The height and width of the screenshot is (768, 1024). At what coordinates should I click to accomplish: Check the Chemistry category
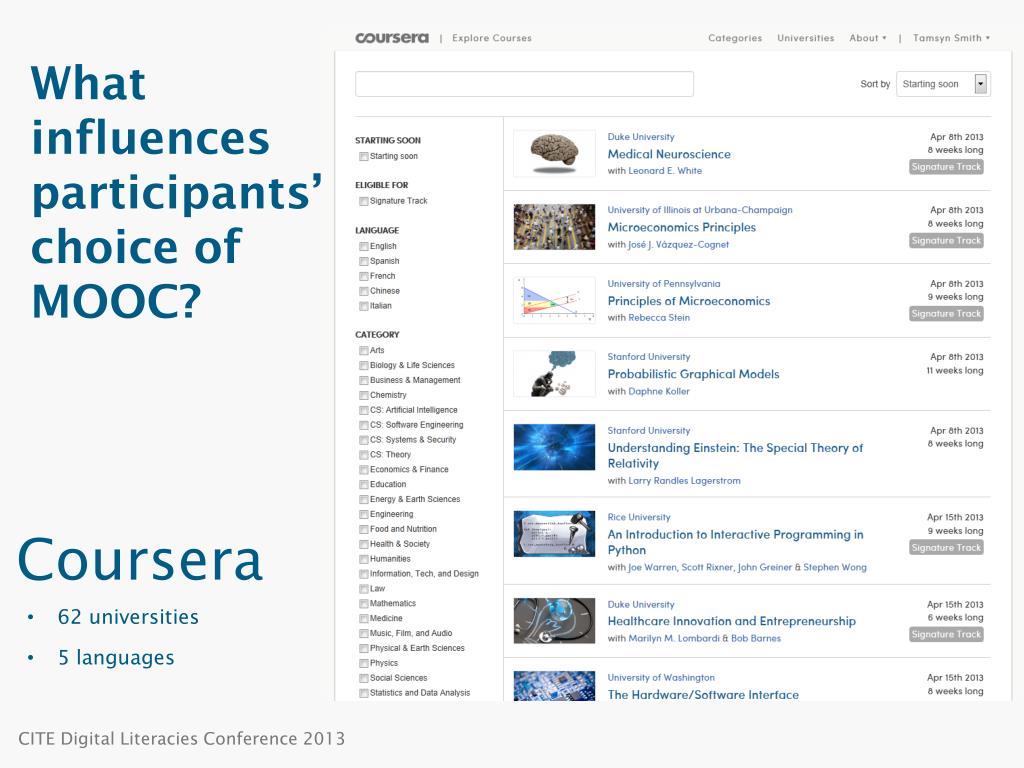(x=363, y=395)
